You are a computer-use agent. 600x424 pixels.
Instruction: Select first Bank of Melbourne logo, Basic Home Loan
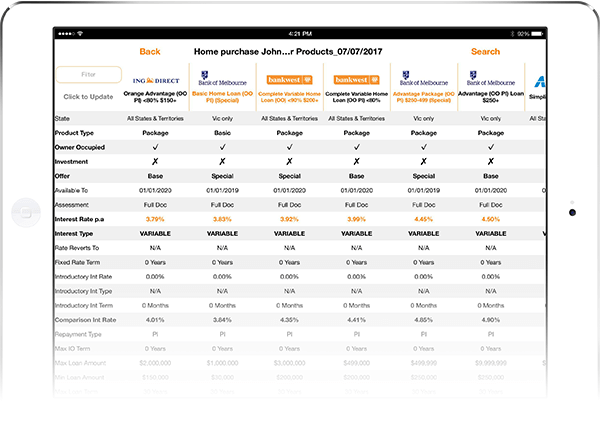tap(222, 78)
